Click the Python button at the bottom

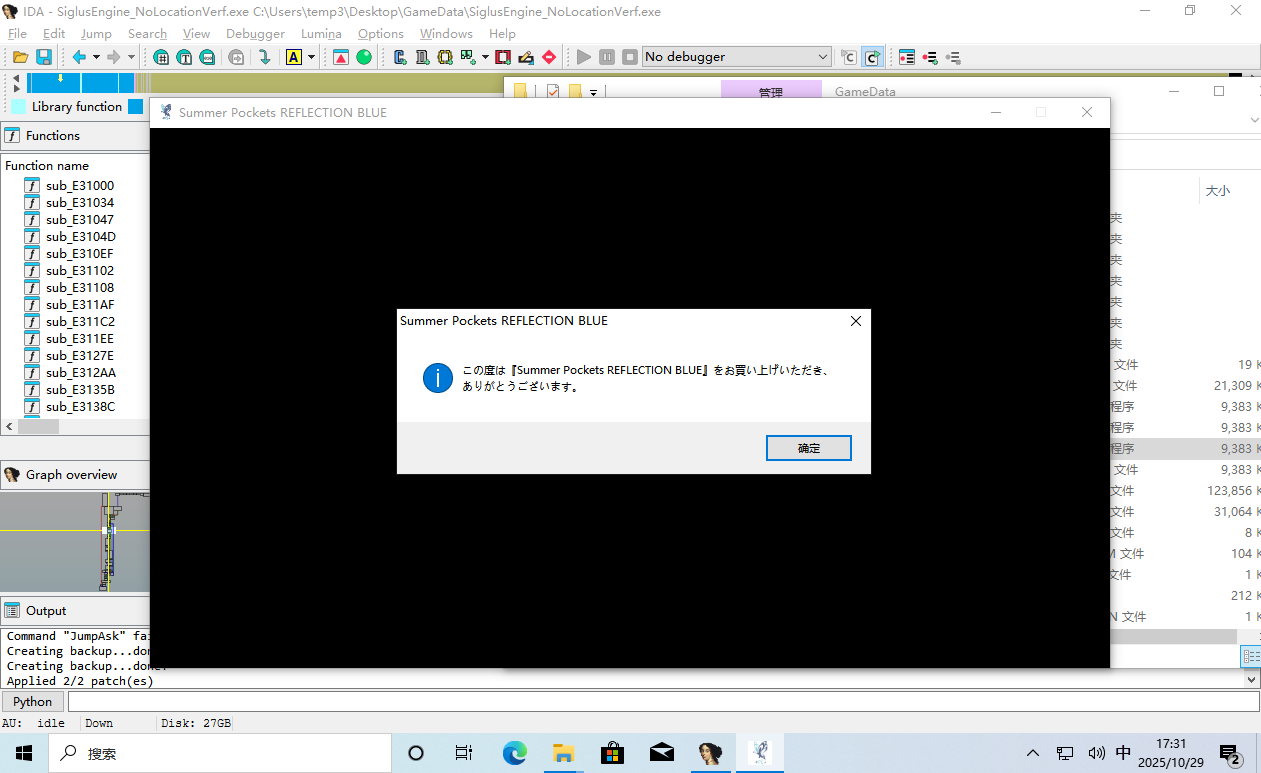[x=33, y=702]
